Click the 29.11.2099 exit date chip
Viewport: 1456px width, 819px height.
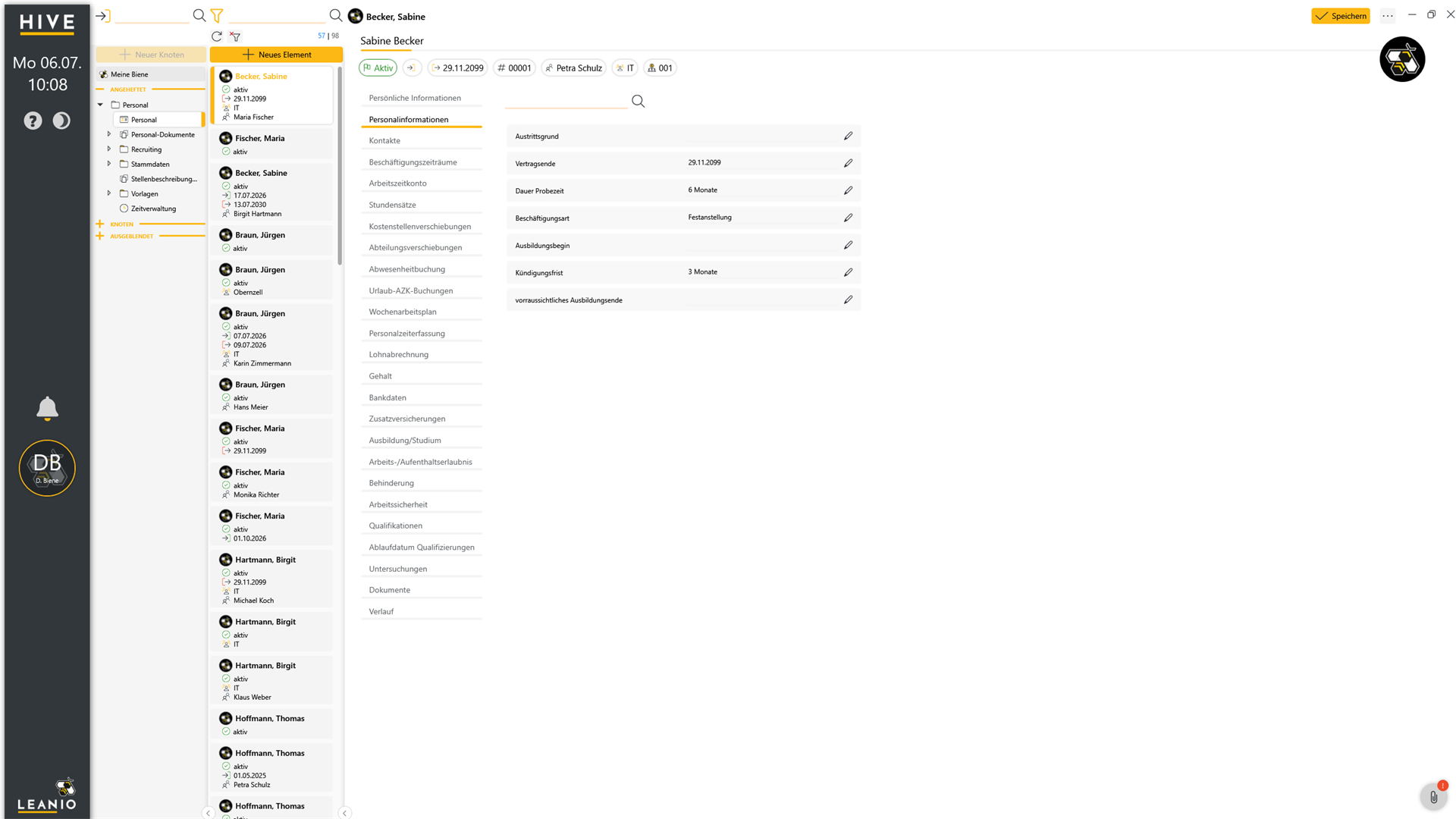click(458, 67)
